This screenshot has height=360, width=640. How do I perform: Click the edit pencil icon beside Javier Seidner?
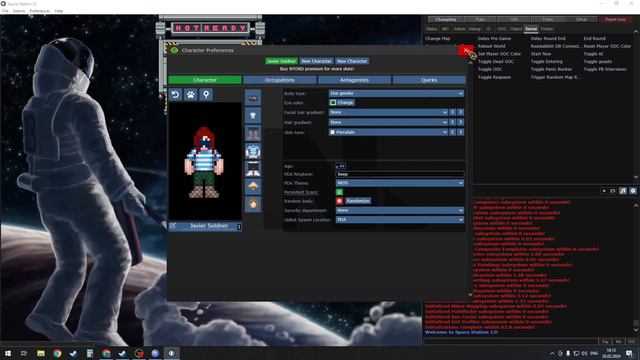173,226
